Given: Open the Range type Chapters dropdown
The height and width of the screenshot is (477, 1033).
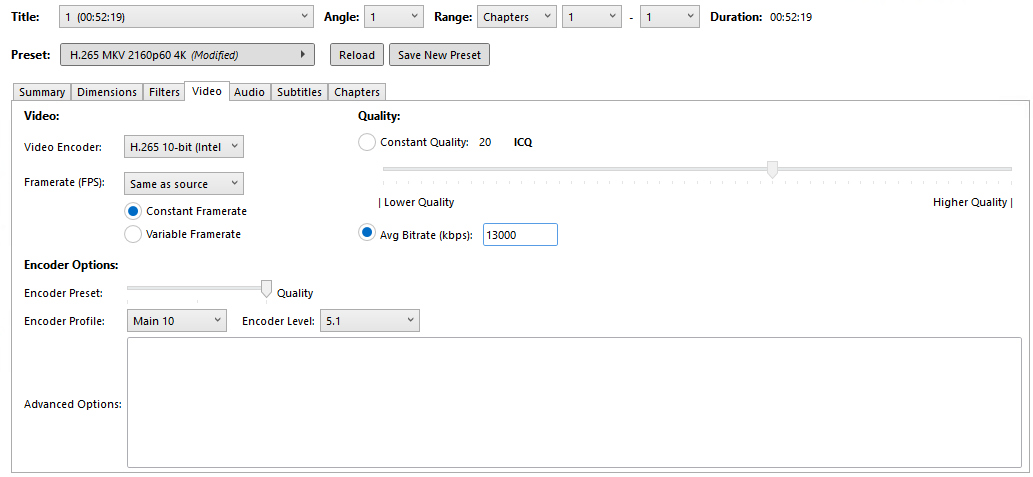Looking at the screenshot, I should (x=516, y=17).
